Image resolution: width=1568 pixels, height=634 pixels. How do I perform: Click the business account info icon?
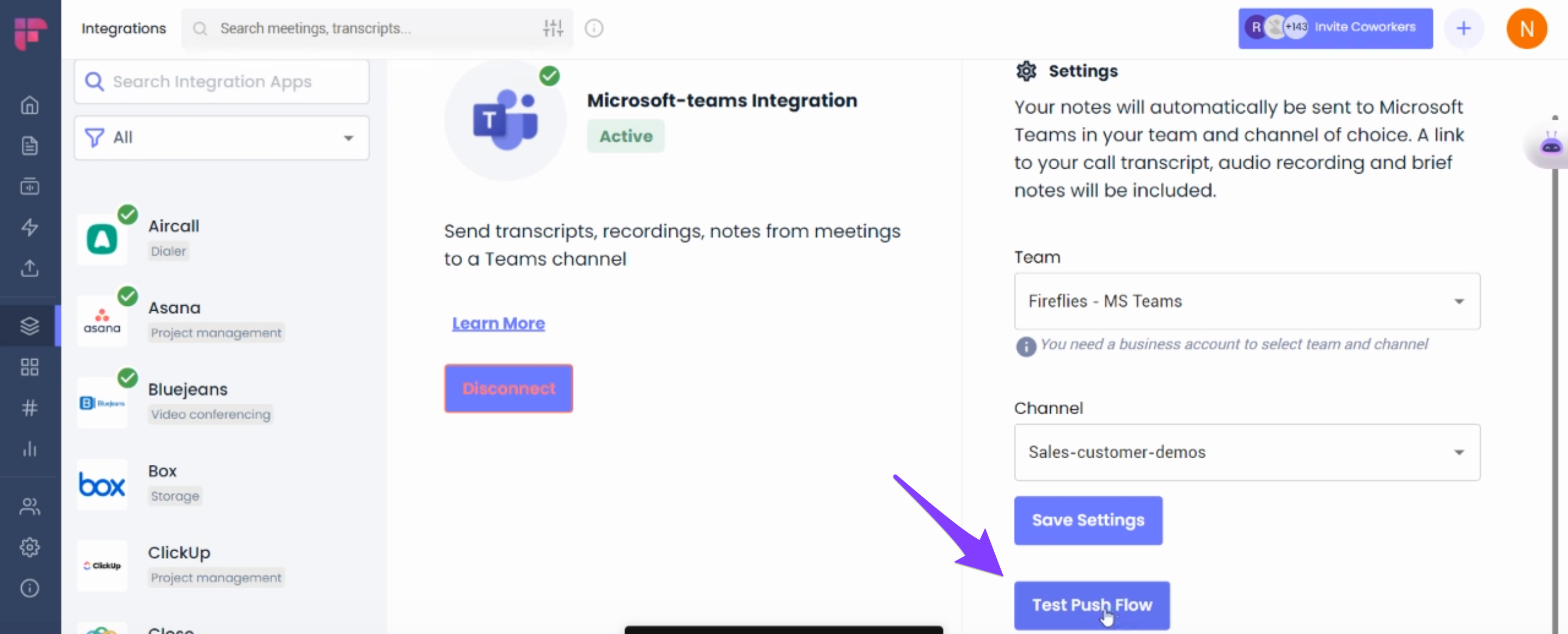(x=1025, y=346)
